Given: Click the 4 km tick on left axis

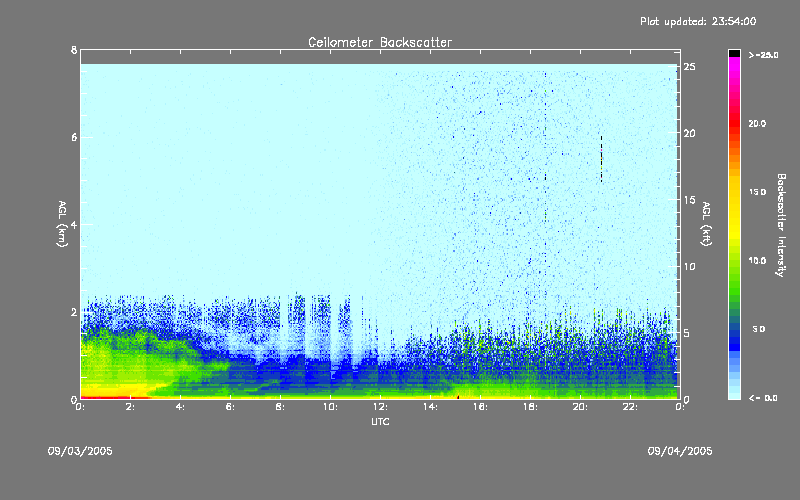Looking at the screenshot, I should [x=74, y=224].
